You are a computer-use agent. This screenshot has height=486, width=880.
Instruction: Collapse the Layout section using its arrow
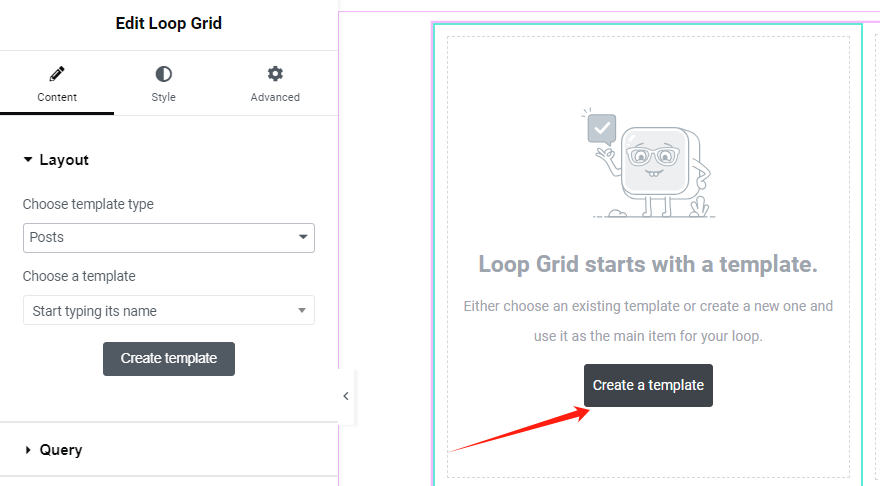pos(28,160)
